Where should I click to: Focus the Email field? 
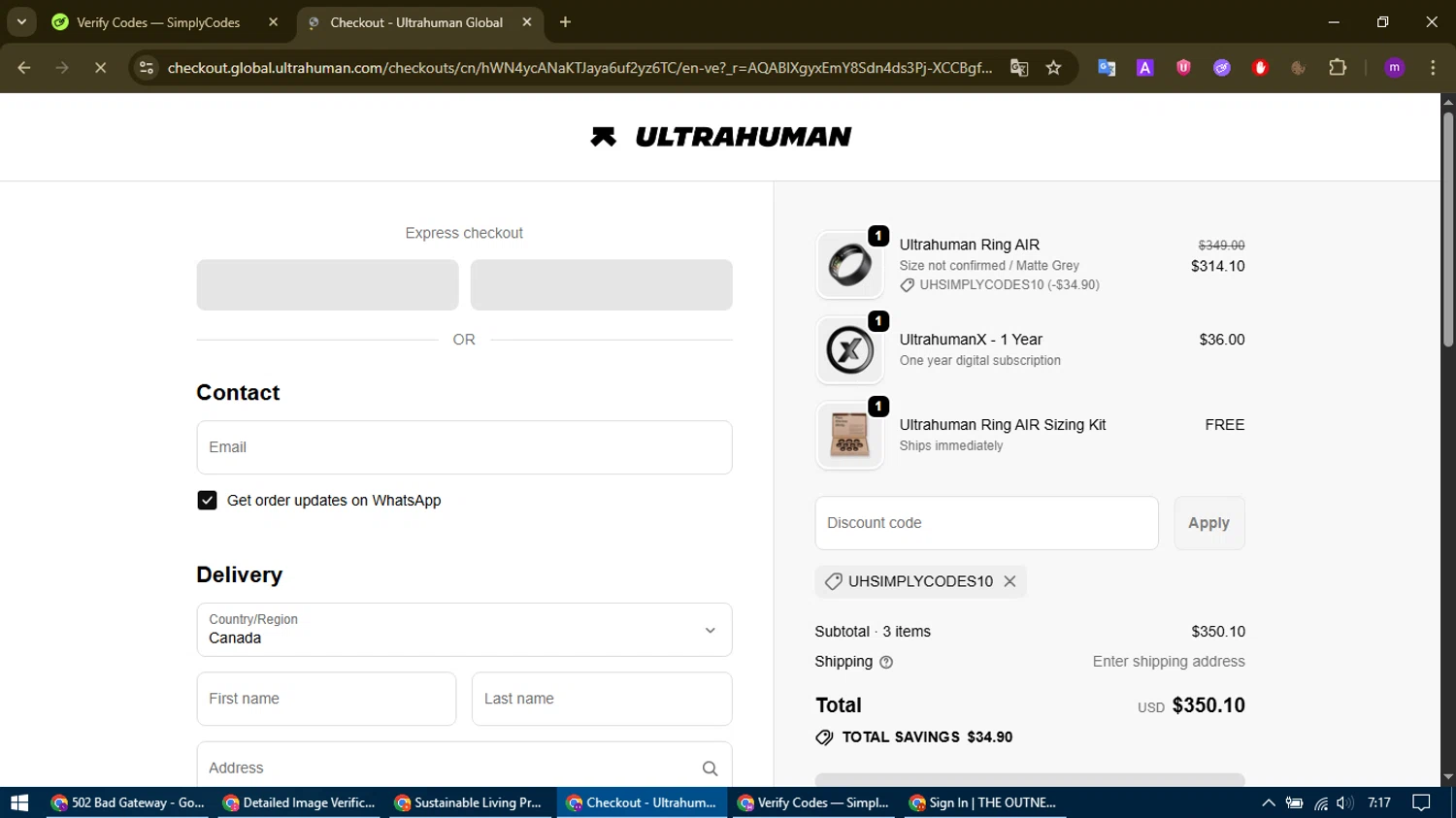click(x=464, y=447)
